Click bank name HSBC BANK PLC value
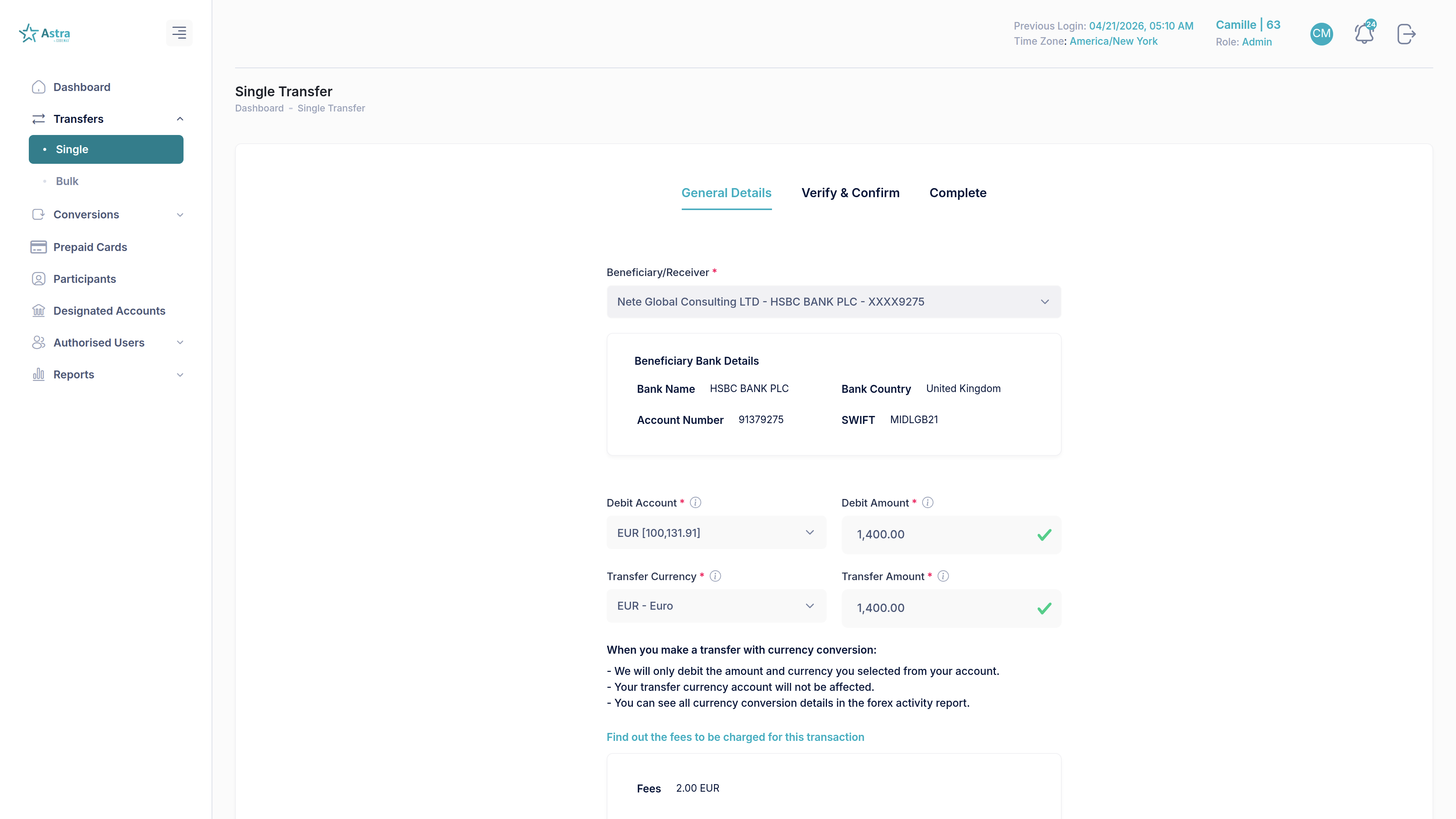The width and height of the screenshot is (1456, 819). (x=749, y=388)
